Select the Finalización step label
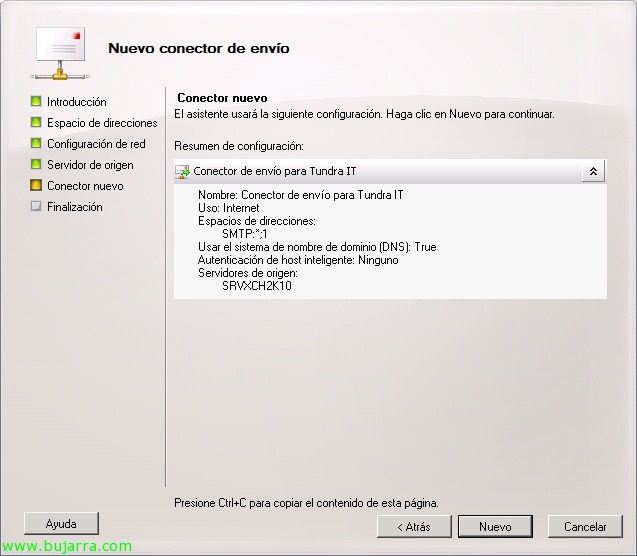Screen dimensions: 637x556 75,207
